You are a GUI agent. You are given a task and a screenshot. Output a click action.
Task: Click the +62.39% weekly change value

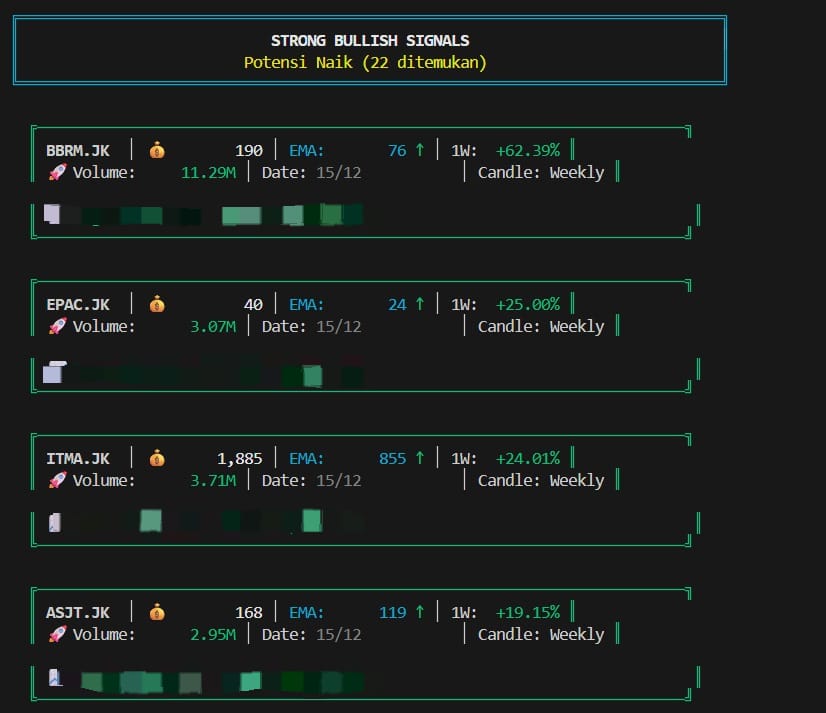pos(528,150)
